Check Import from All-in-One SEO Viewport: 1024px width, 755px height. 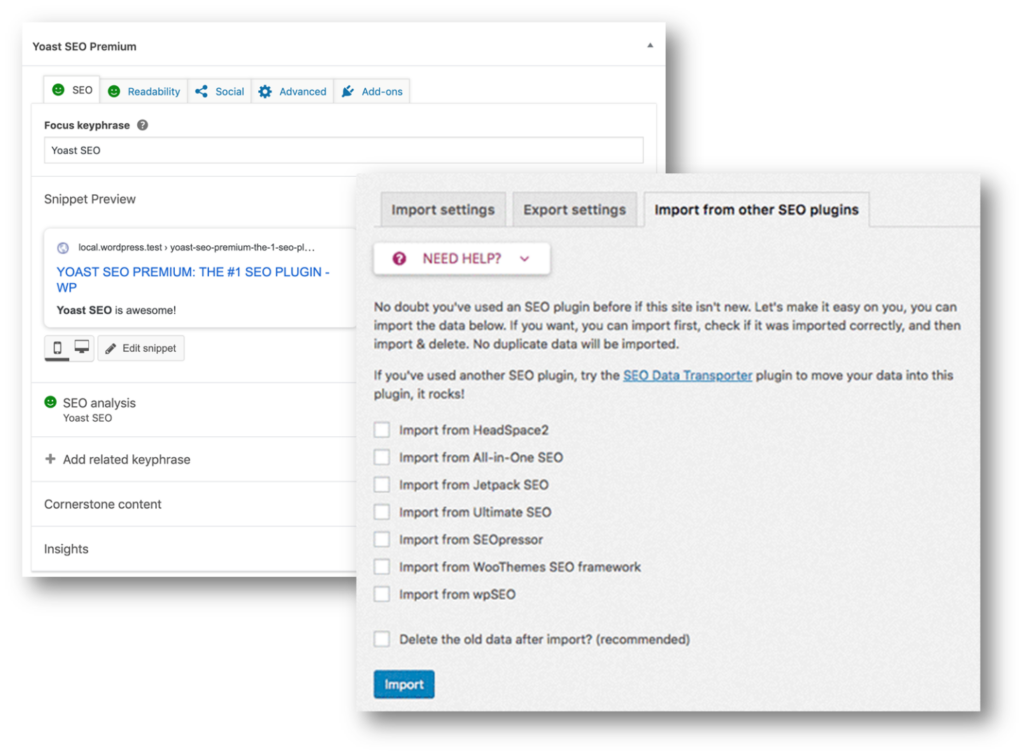tap(381, 457)
